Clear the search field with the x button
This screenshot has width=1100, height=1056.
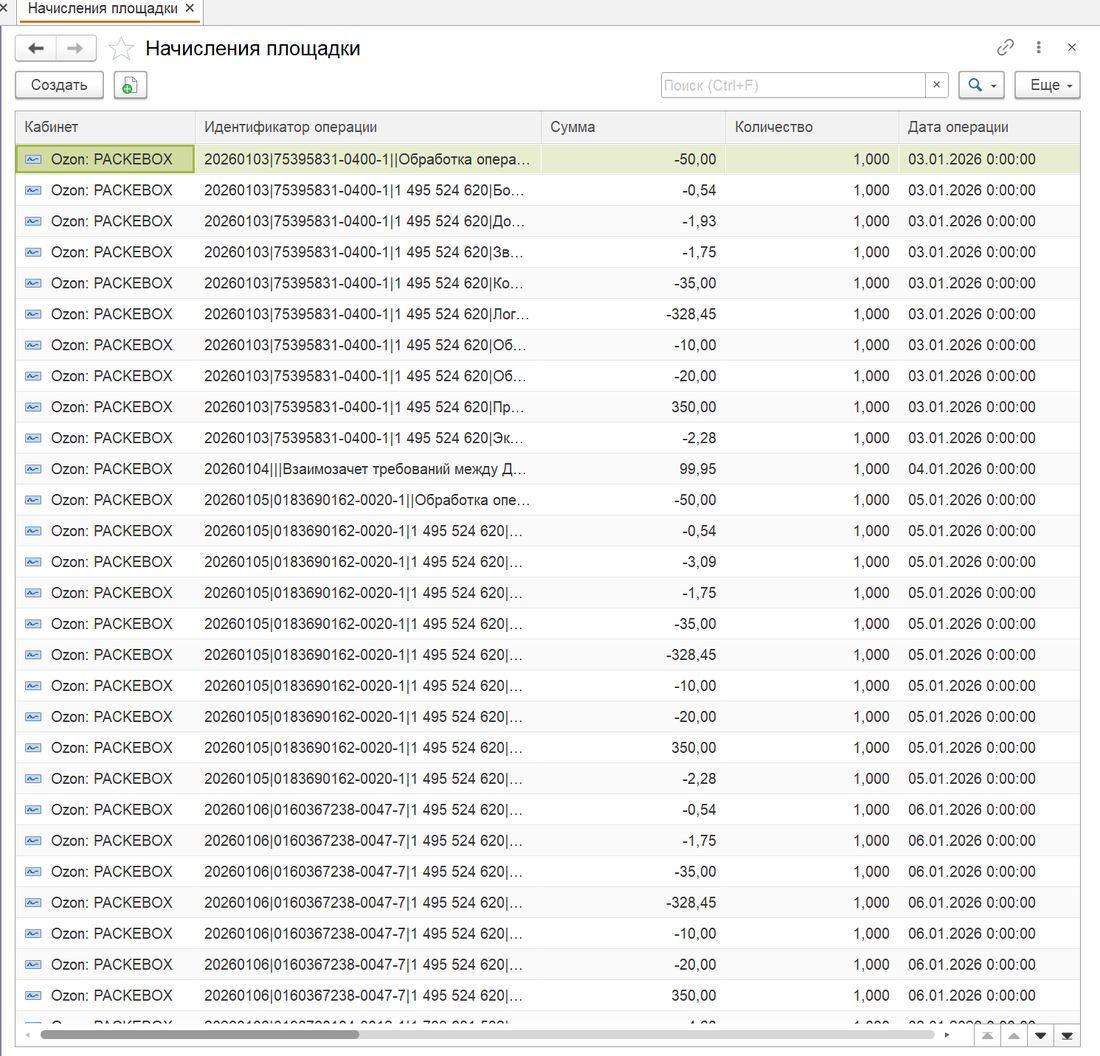point(937,85)
